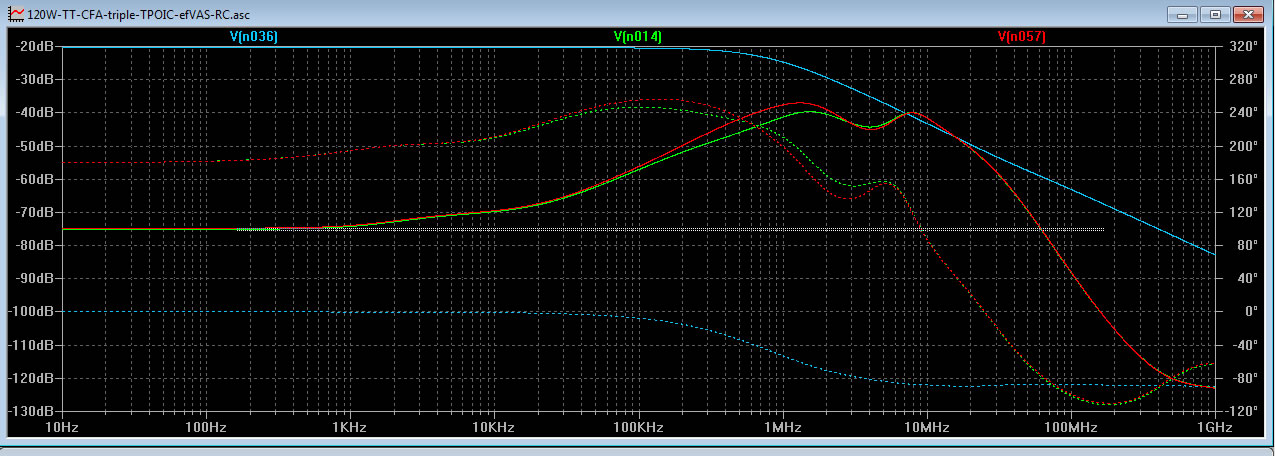Click the V(n057) trace label
Screen dimensions: 1275x456
1022,36
